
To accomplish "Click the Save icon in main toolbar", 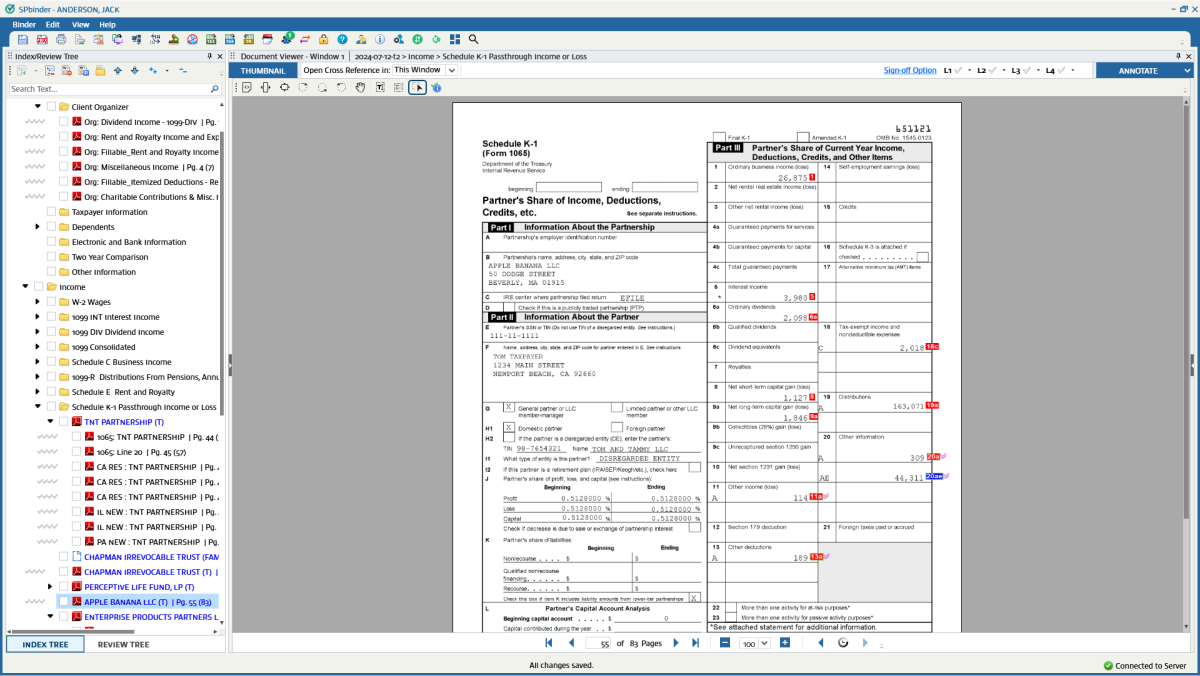I will [23, 39].
